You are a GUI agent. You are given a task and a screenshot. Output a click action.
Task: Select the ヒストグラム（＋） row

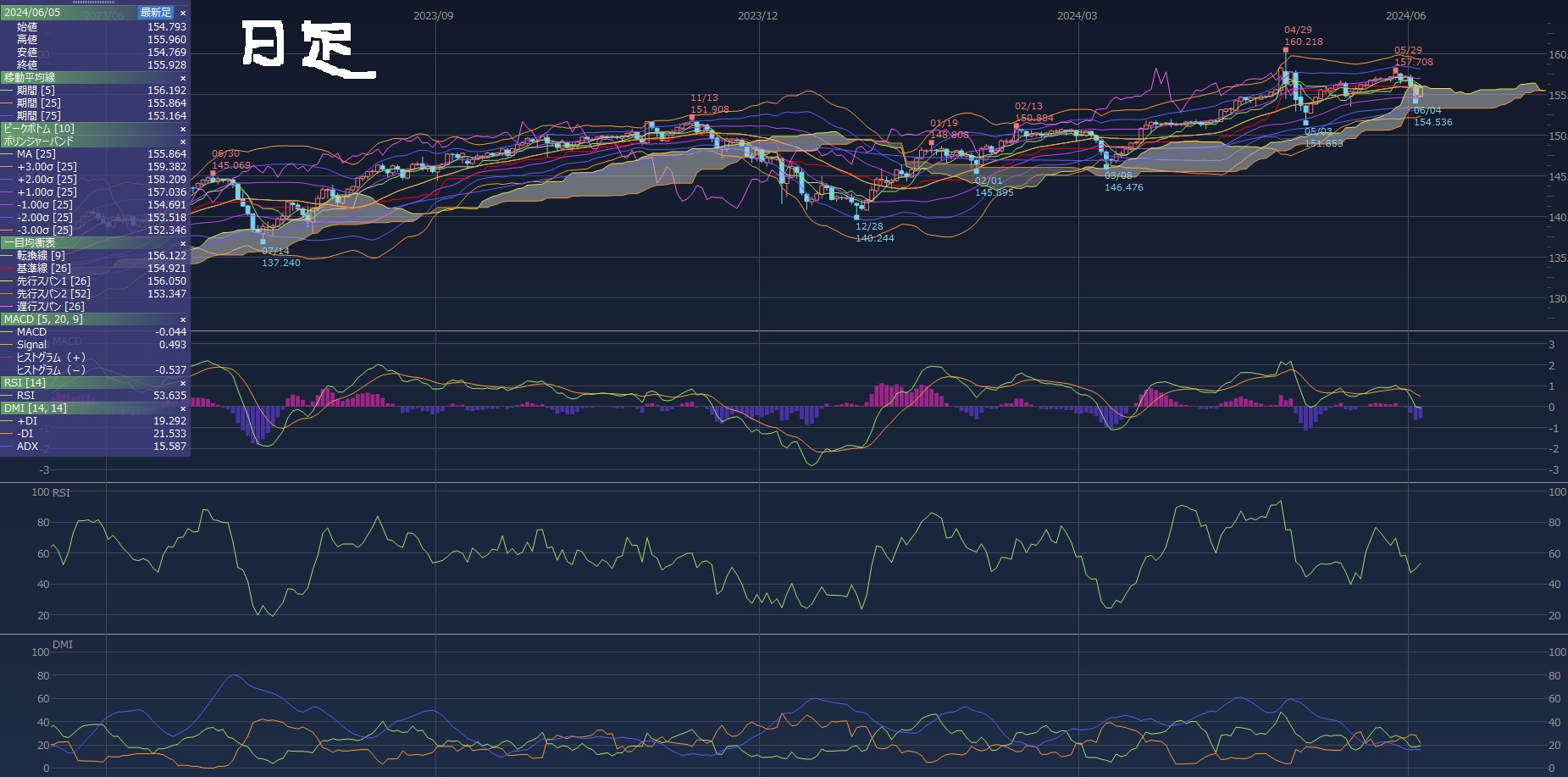pos(95,358)
